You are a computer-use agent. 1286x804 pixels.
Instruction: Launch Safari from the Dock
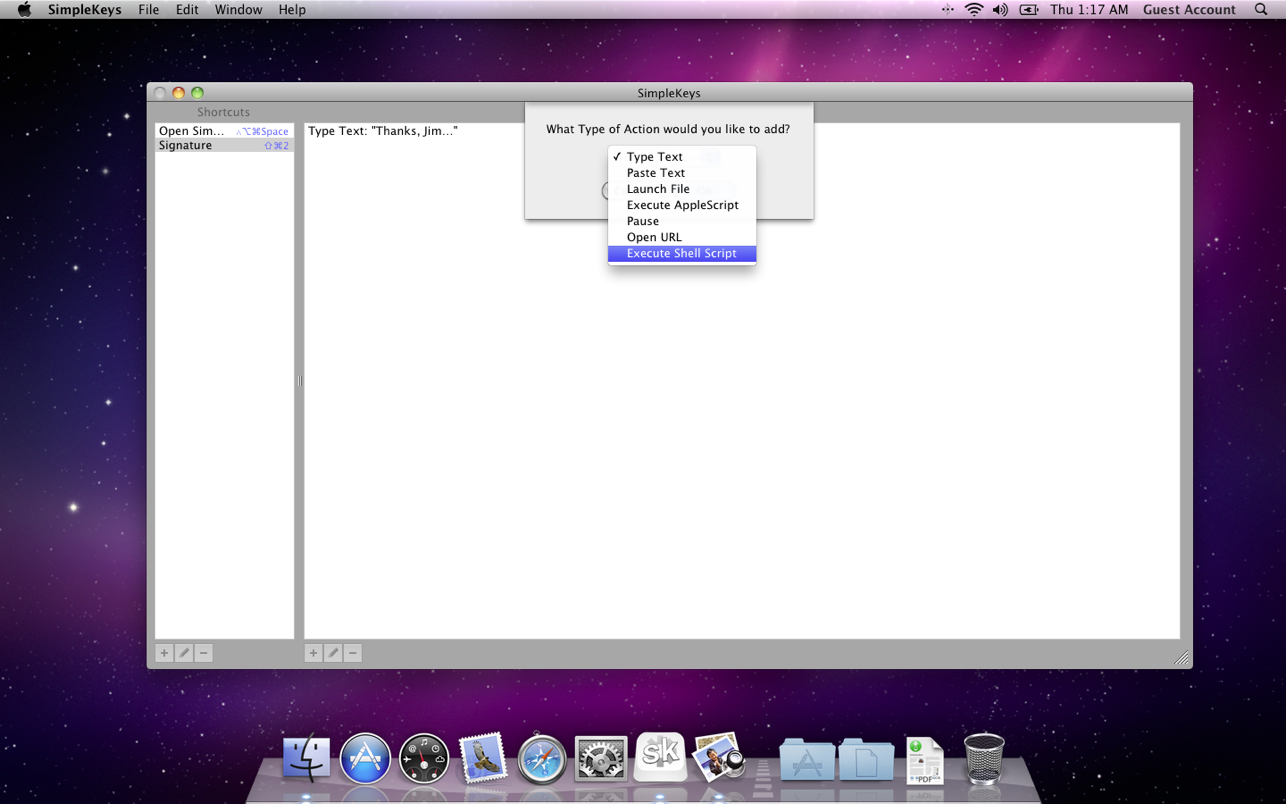542,759
